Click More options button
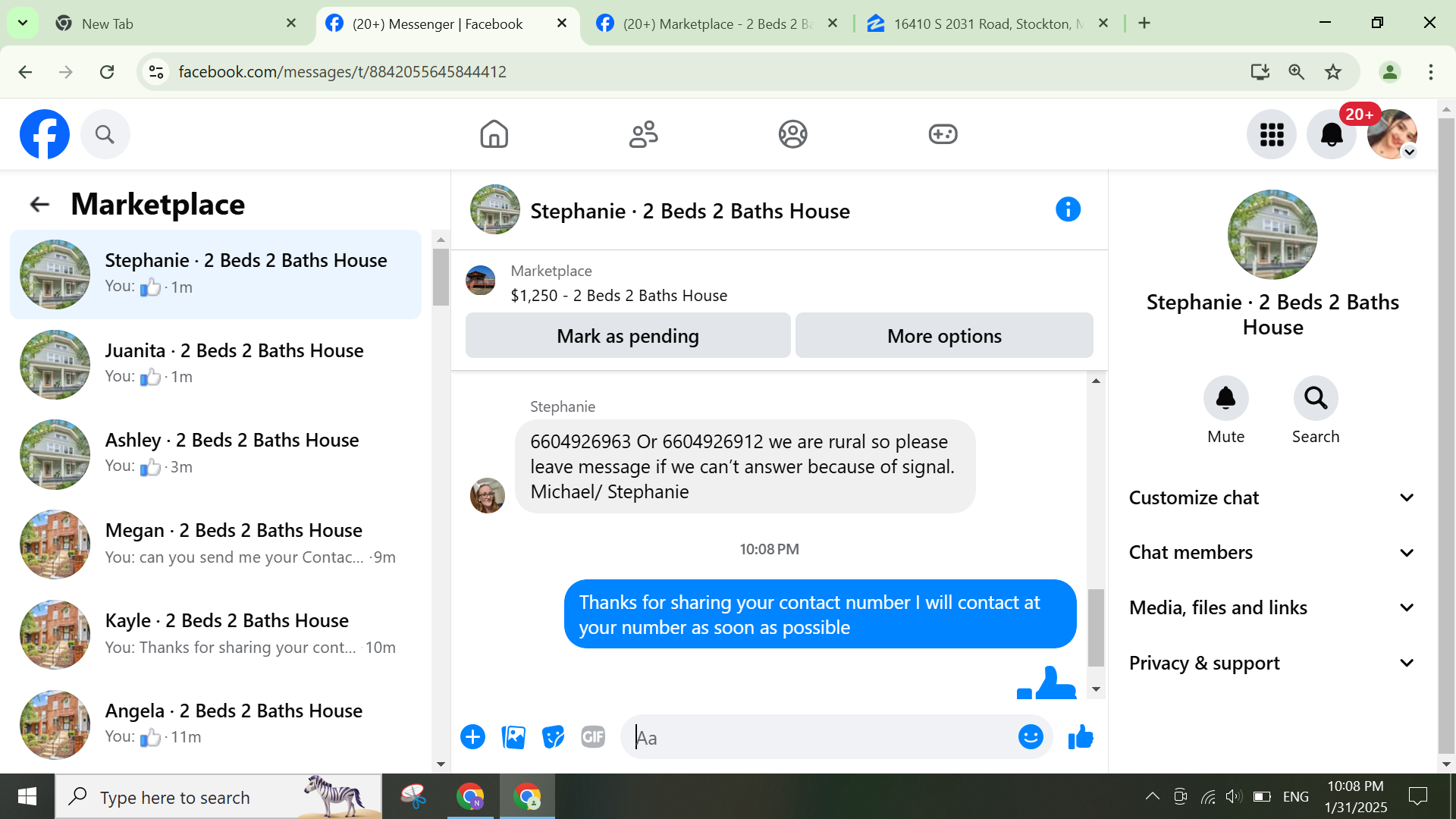Screen dimensions: 1456x819 [944, 335]
